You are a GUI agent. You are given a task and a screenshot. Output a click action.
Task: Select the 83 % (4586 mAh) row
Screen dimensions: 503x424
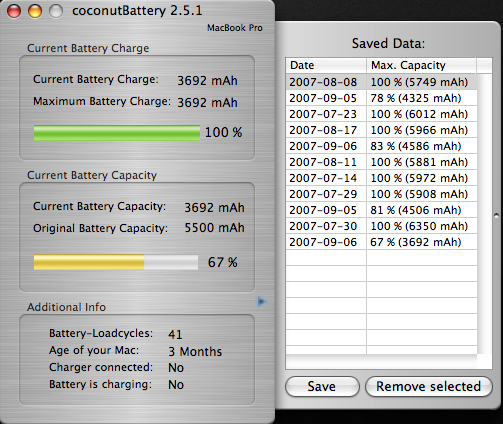click(x=381, y=146)
